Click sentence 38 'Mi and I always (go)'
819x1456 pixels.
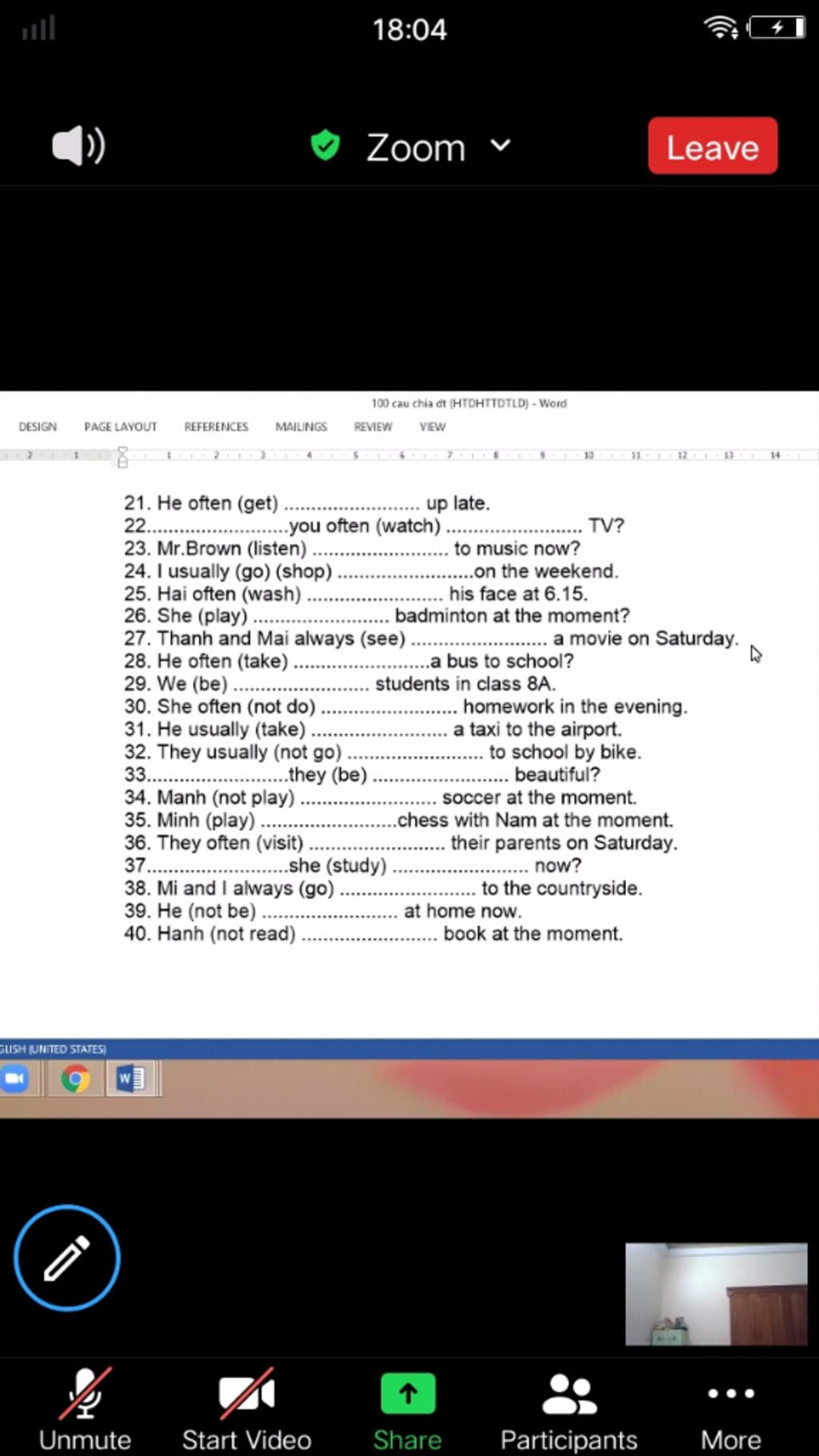click(x=383, y=888)
